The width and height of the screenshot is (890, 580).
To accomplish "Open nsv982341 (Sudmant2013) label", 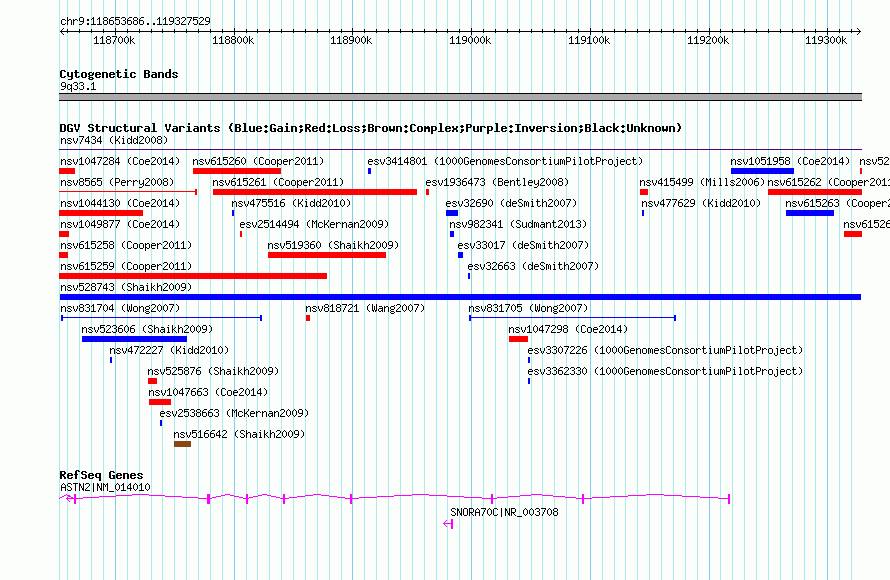I will coord(518,224).
